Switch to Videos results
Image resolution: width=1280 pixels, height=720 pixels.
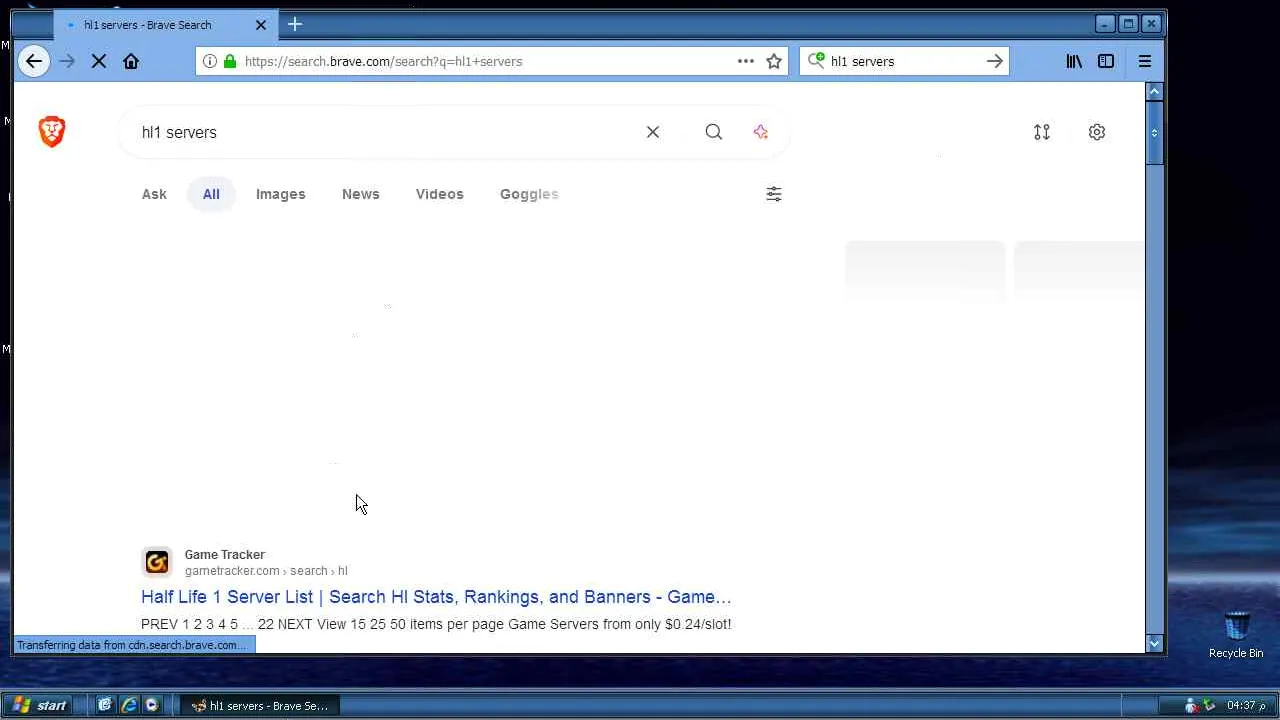point(440,194)
